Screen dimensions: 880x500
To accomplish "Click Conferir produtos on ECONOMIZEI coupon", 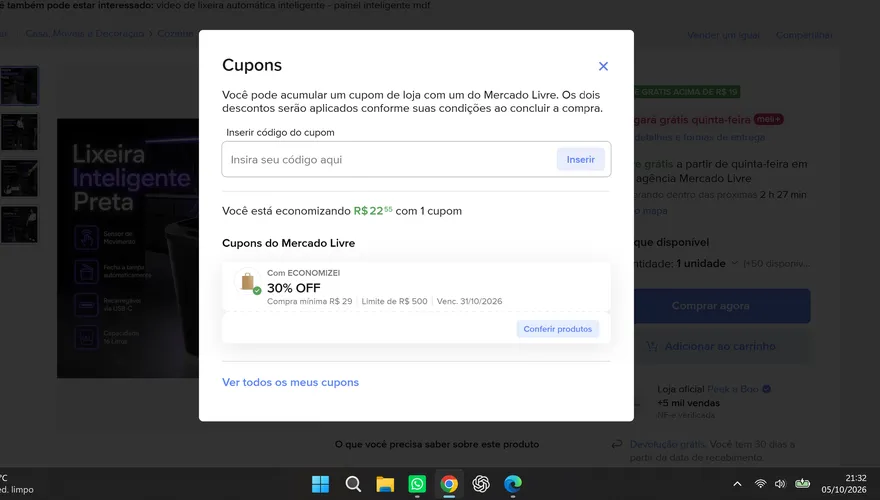I will click(557, 329).
